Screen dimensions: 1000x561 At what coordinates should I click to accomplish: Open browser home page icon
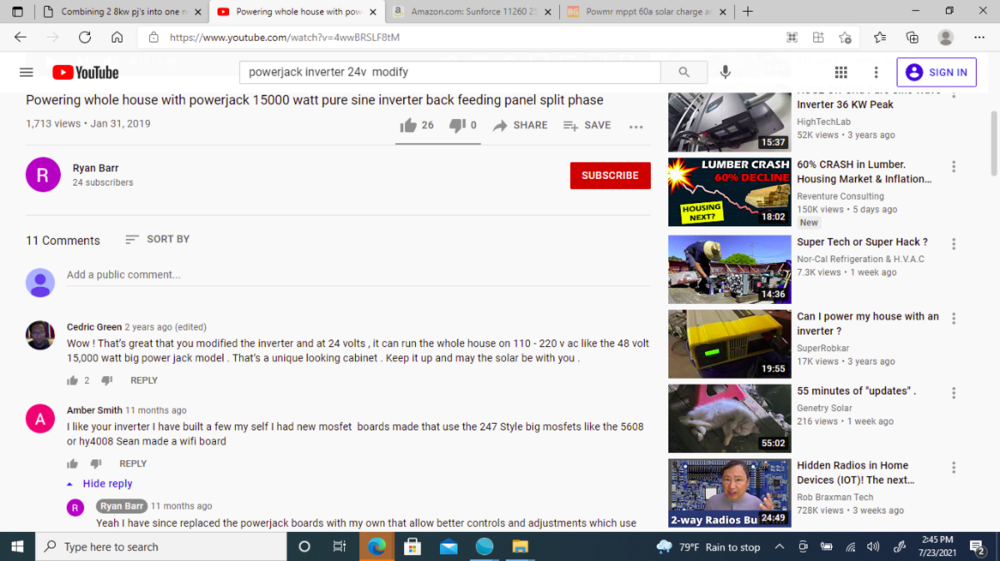tap(117, 37)
